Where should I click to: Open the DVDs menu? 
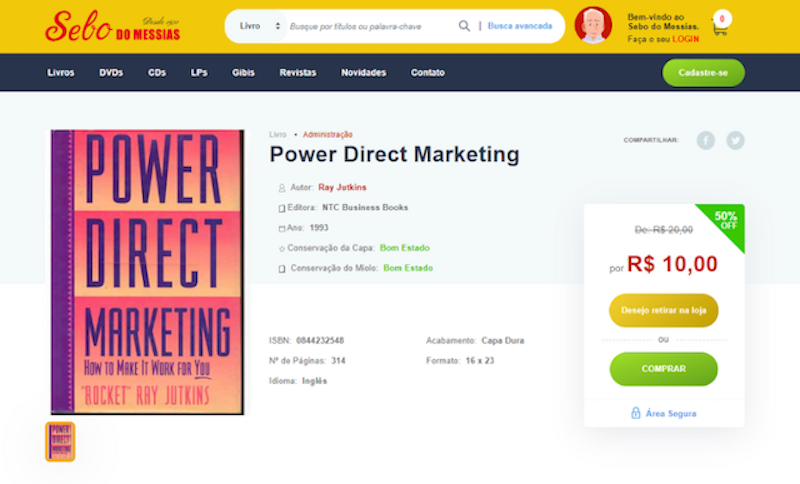[x=111, y=73]
